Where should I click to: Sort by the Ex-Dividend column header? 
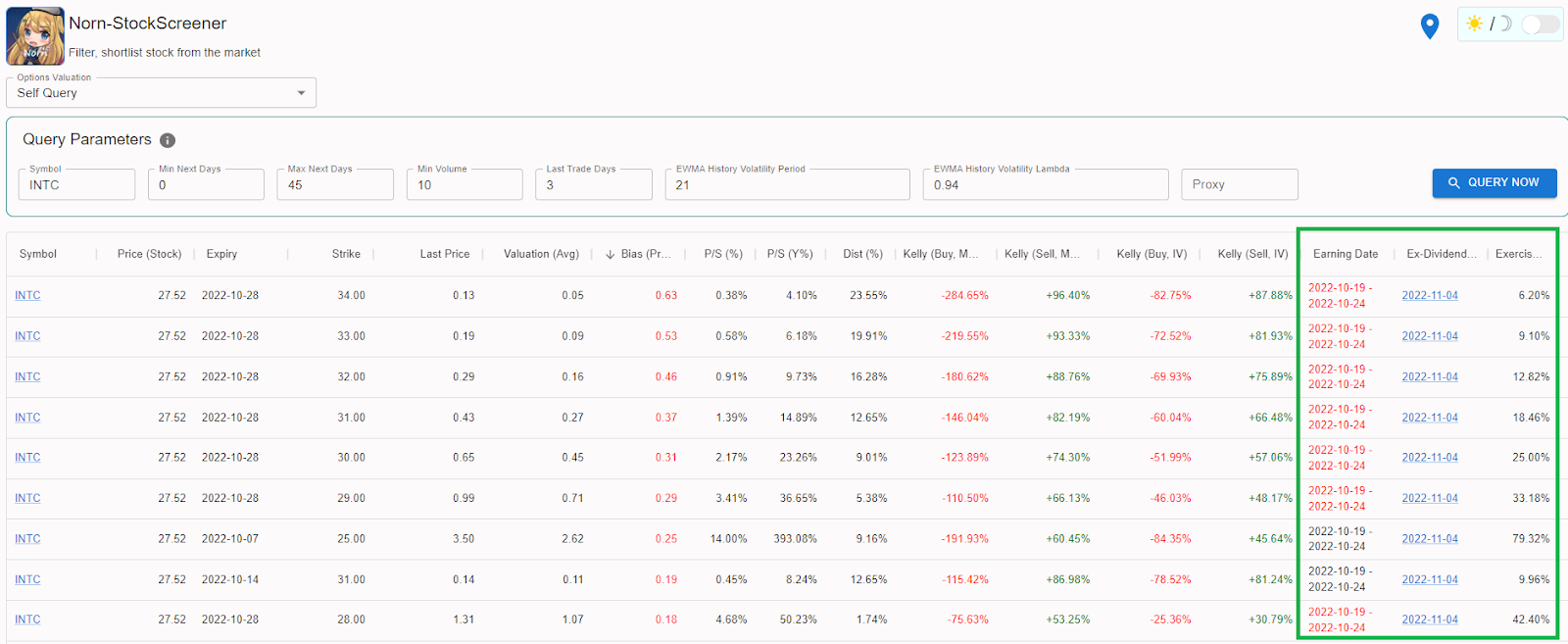[x=1442, y=254]
